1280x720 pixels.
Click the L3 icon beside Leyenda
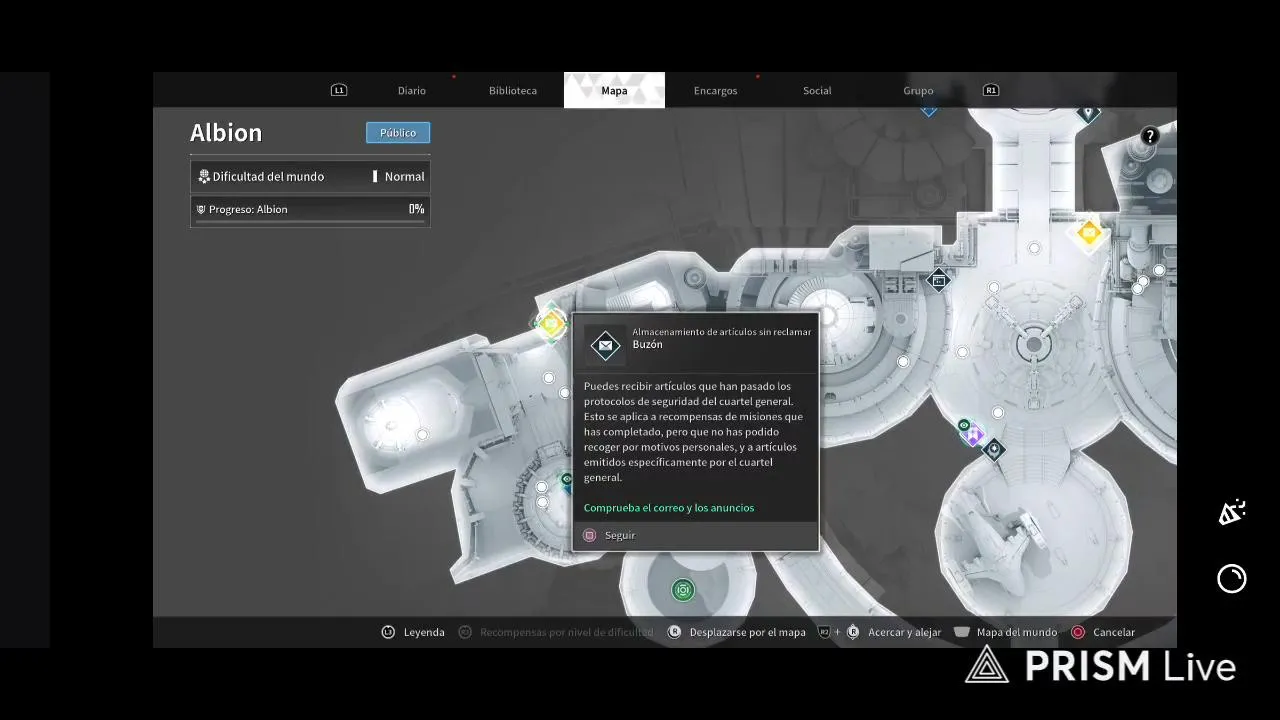point(388,632)
